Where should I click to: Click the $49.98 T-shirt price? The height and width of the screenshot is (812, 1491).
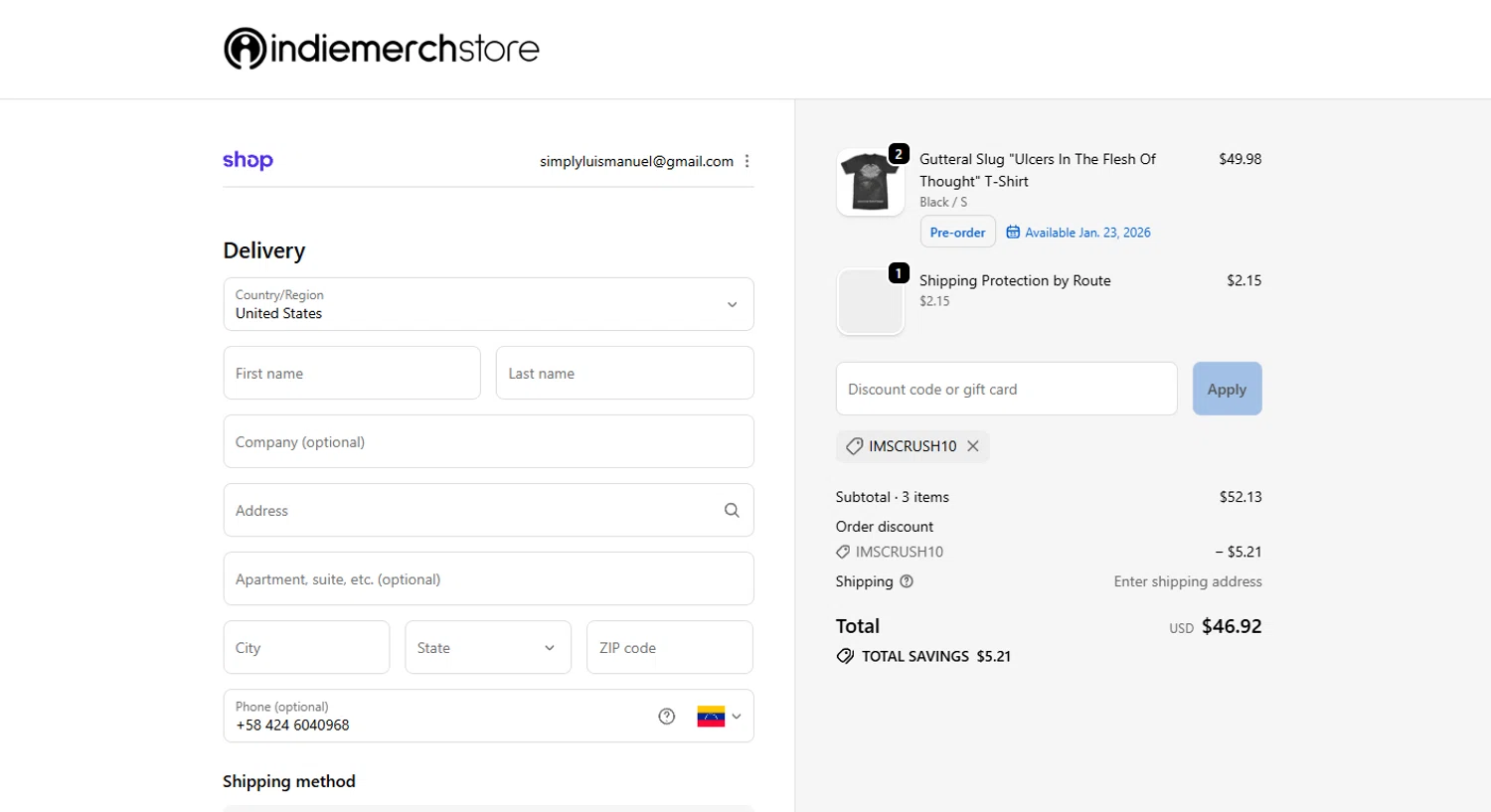click(1240, 159)
